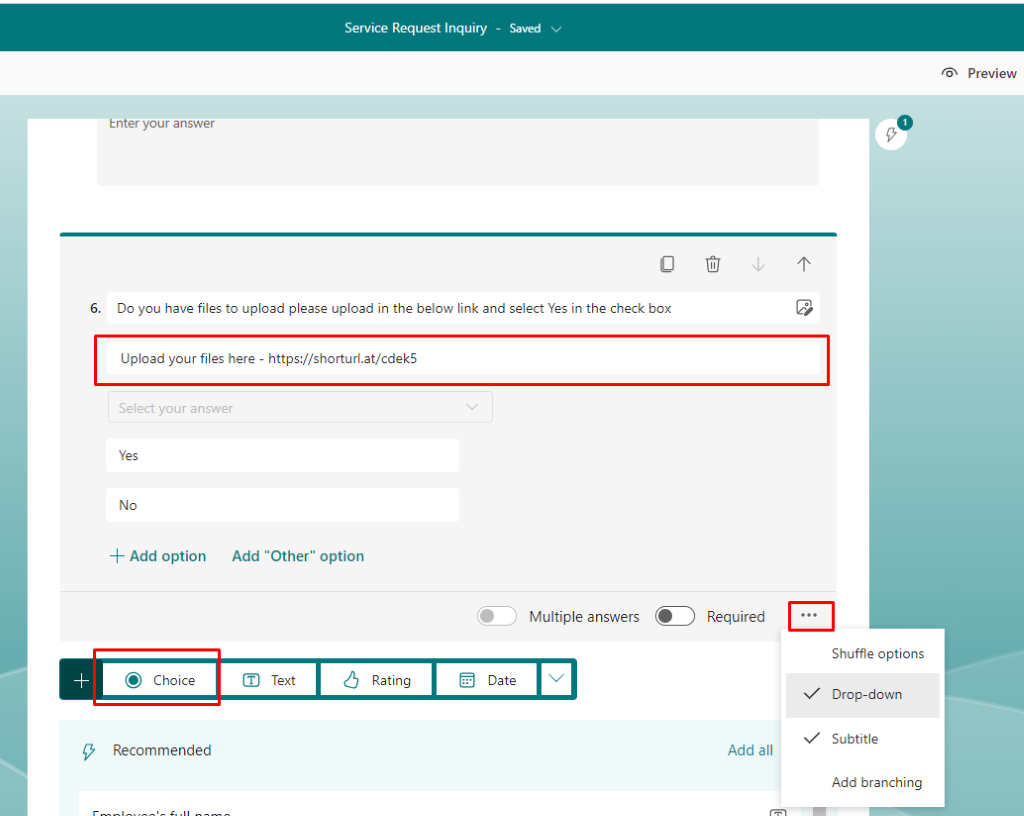Choose Add branching from the menu

(876, 783)
